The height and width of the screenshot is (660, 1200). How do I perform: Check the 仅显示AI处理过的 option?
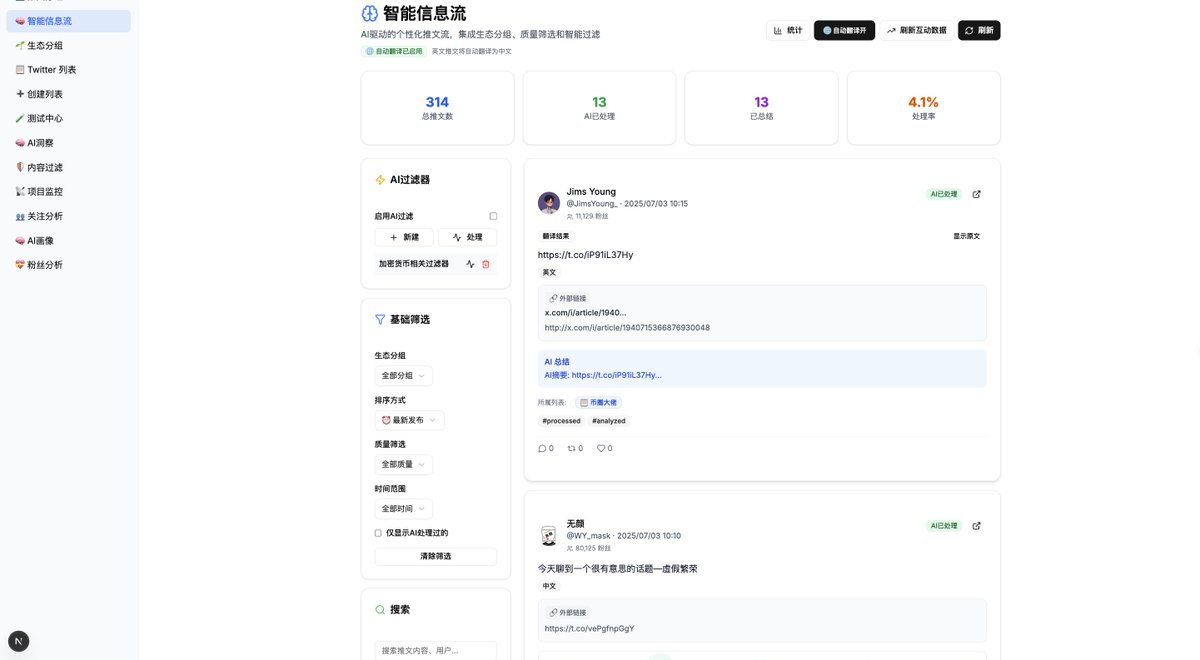coord(378,532)
